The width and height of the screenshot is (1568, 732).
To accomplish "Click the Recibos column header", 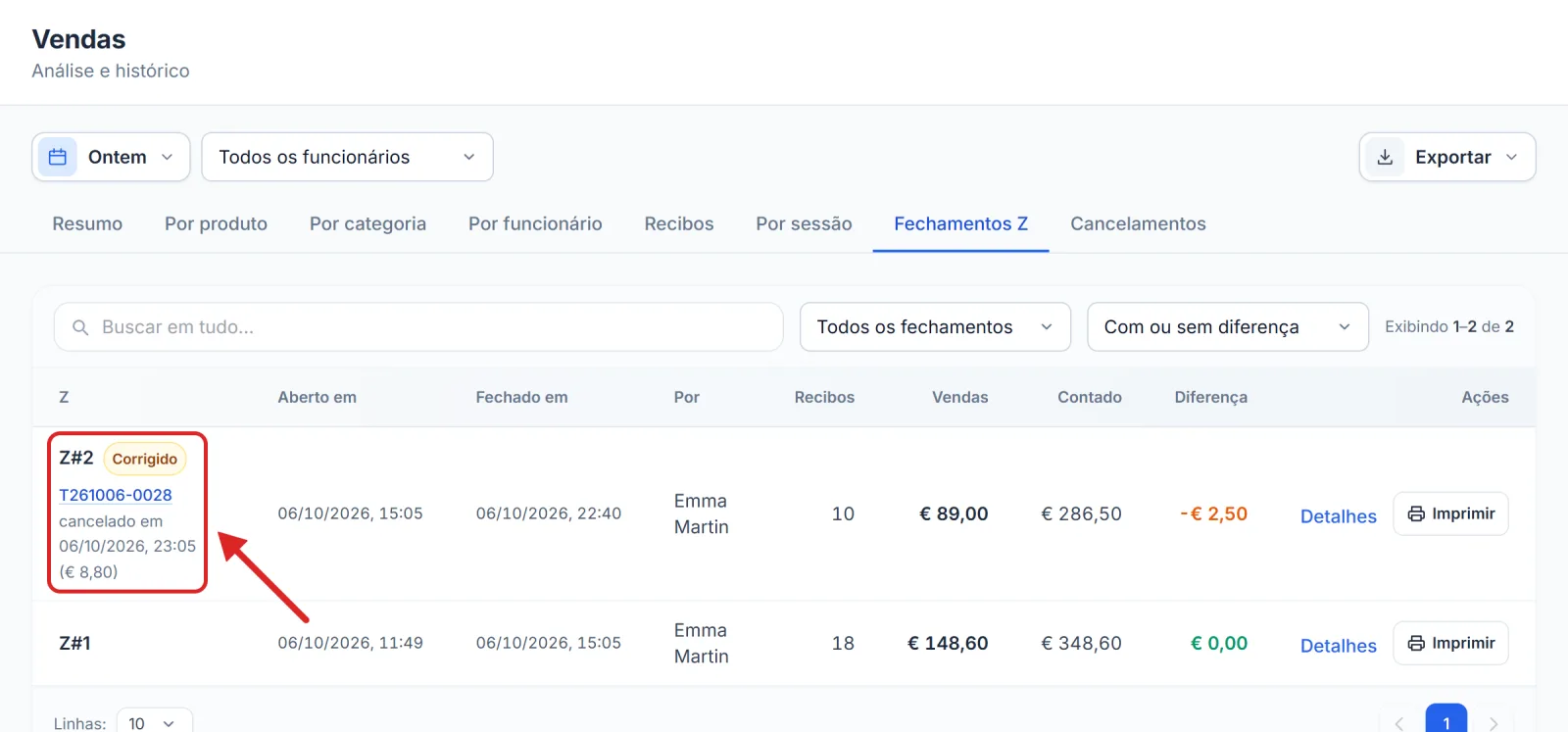I will 824,397.
